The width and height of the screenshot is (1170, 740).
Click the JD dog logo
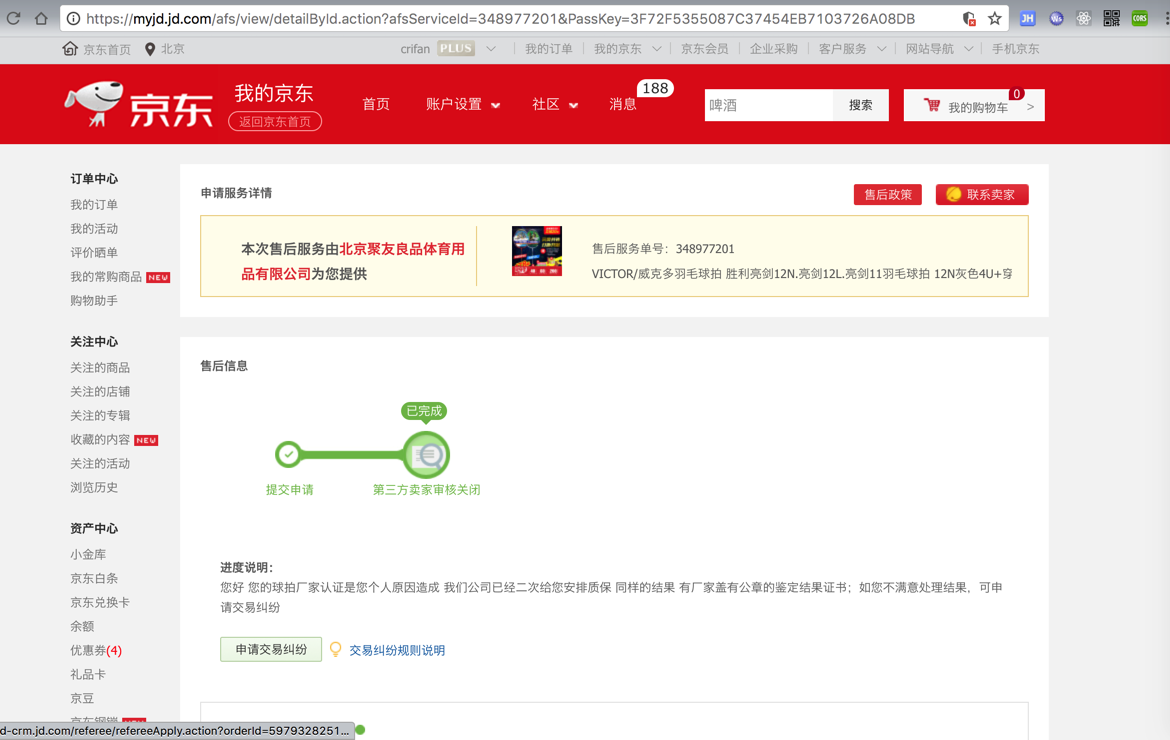[x=94, y=104]
